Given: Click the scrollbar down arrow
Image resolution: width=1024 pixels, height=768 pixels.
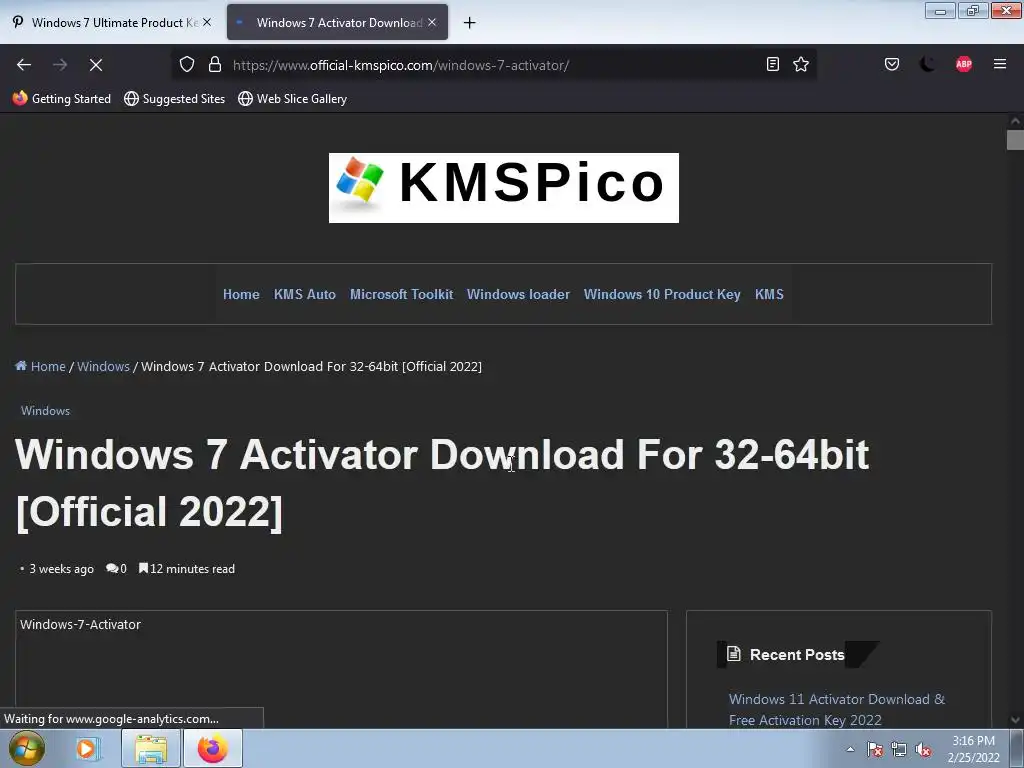Looking at the screenshot, I should pos(1015,720).
